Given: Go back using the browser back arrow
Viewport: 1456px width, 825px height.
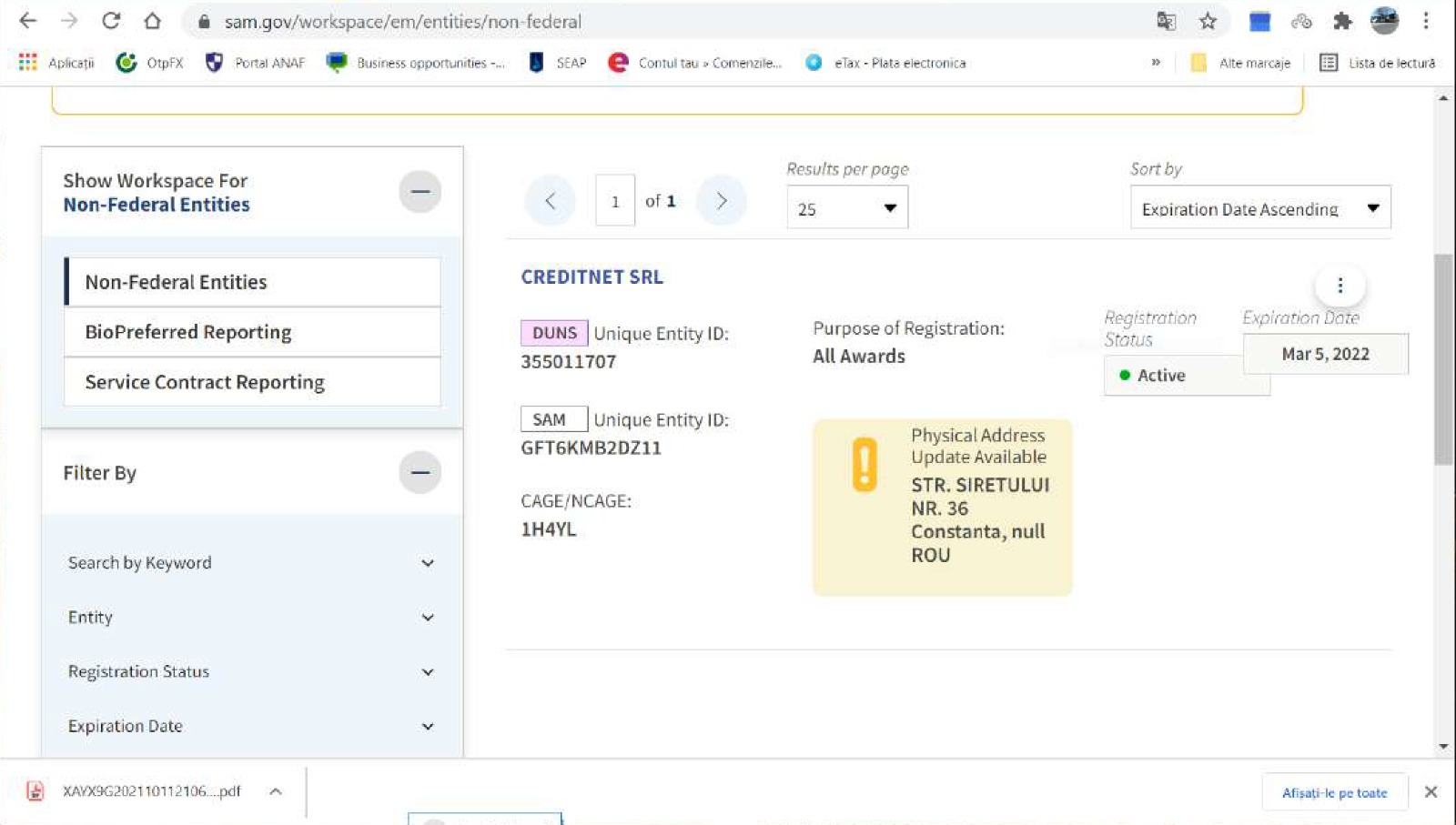Looking at the screenshot, I should pos(28,21).
